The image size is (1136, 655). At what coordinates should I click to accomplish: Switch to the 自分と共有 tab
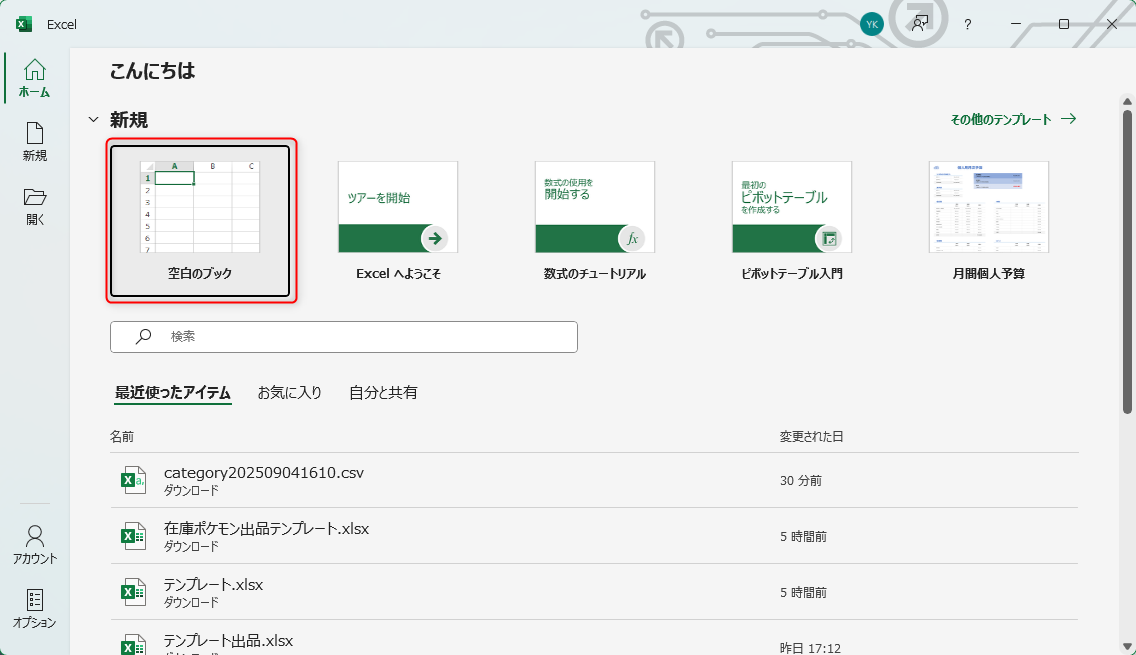coord(383,393)
